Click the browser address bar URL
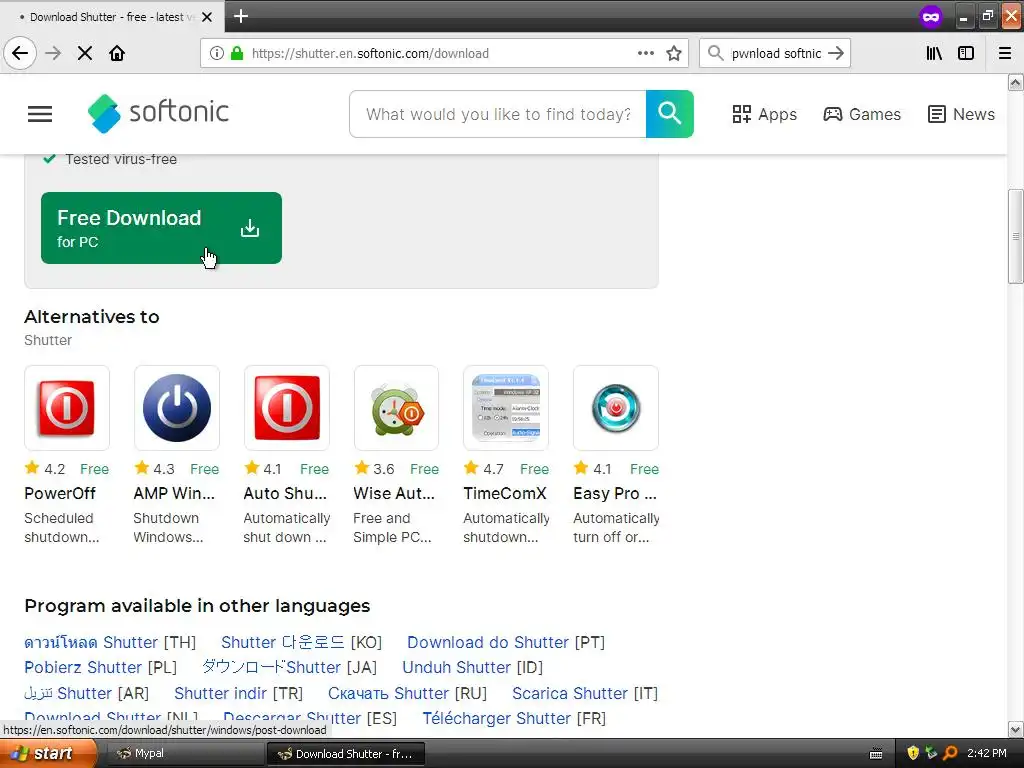 point(370,54)
